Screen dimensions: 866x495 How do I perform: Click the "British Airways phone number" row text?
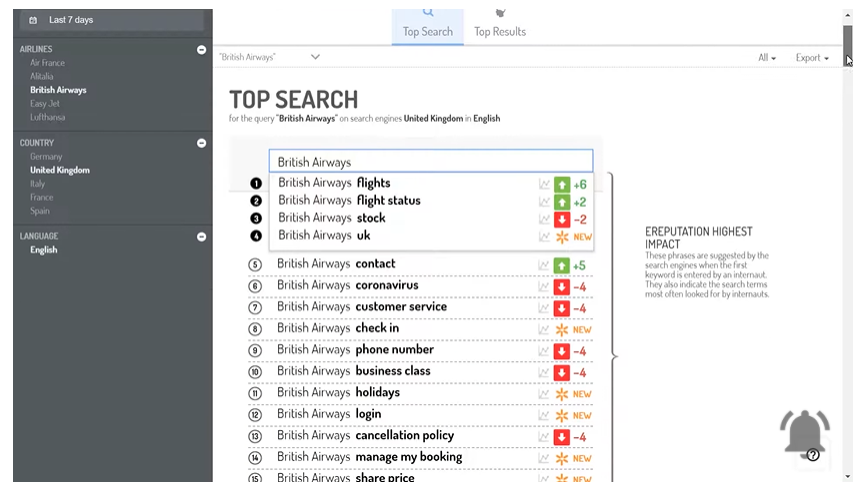point(356,350)
